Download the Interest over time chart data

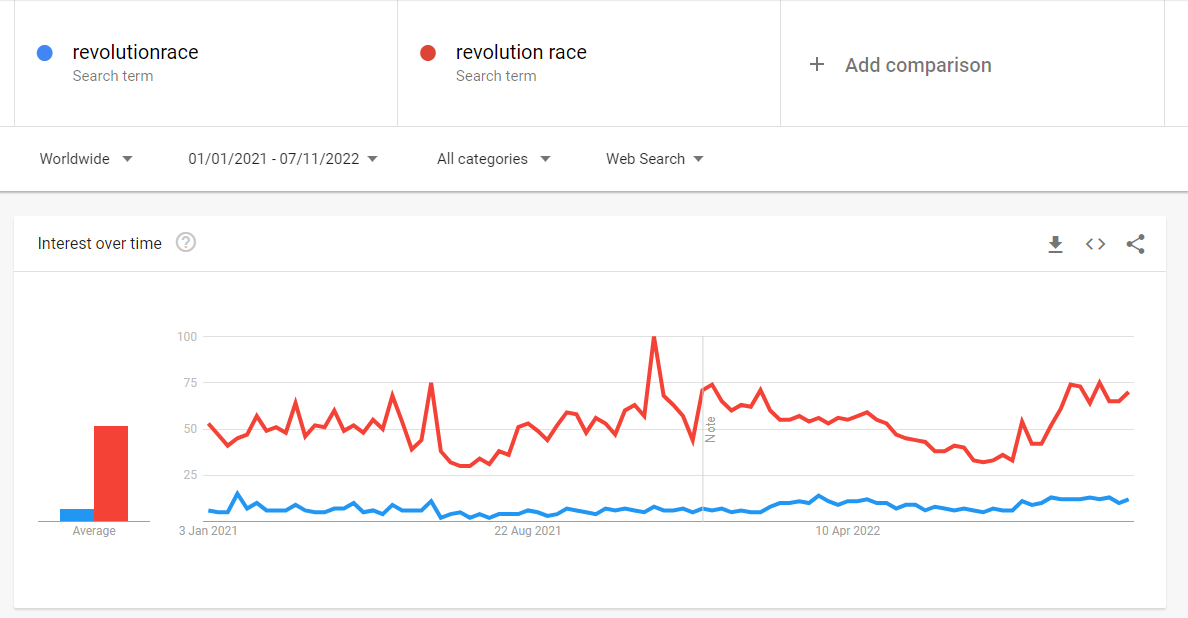pyautogui.click(x=1055, y=244)
